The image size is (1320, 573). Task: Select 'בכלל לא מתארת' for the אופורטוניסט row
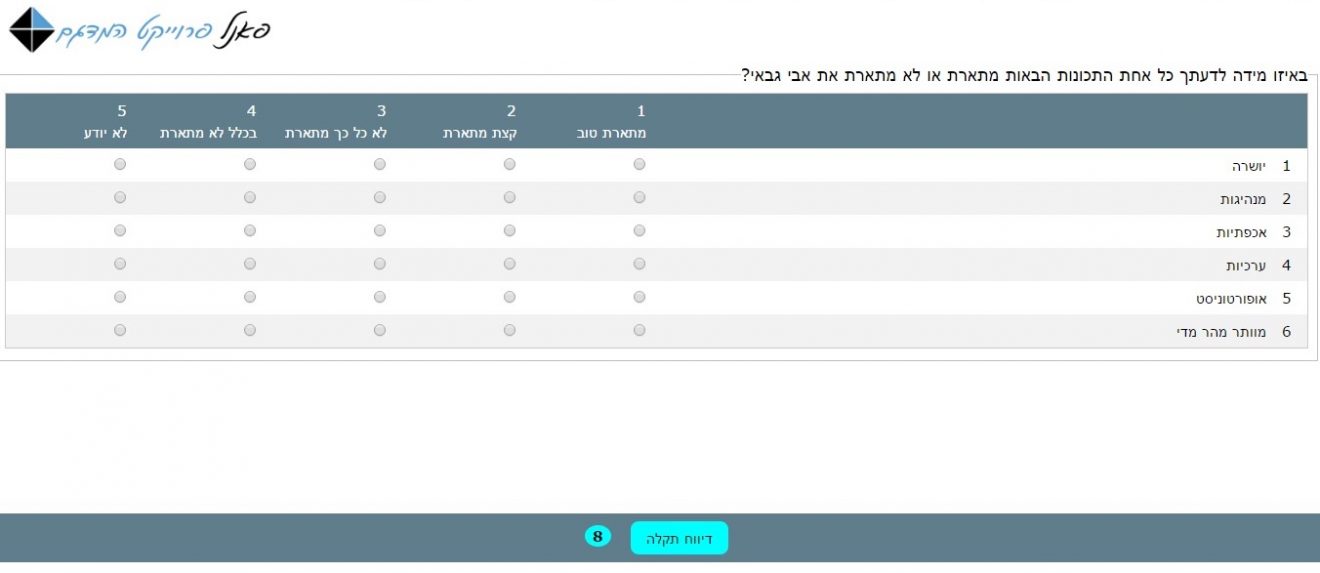click(x=250, y=297)
